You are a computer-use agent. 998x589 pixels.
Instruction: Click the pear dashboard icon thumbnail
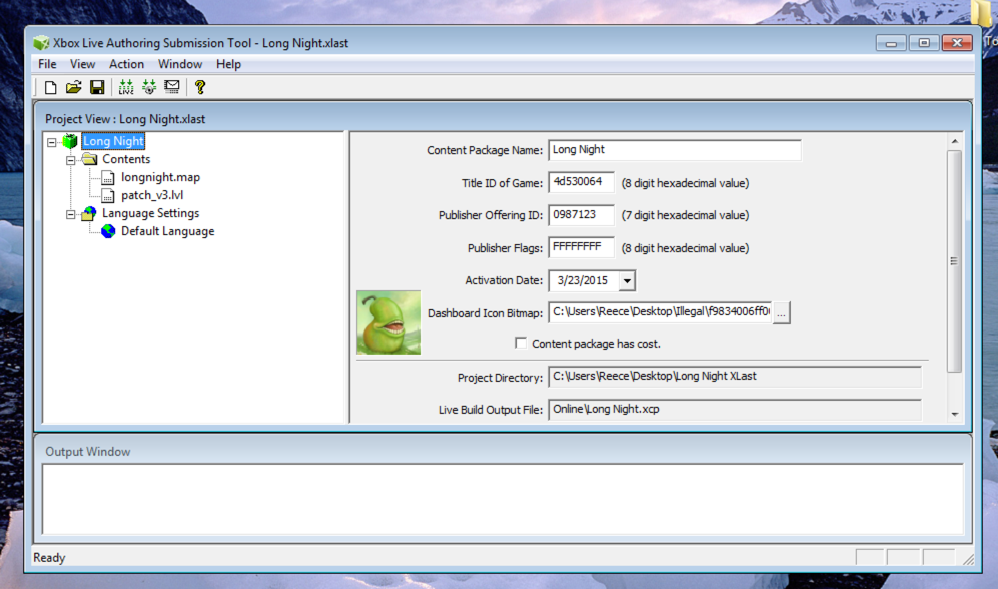388,323
